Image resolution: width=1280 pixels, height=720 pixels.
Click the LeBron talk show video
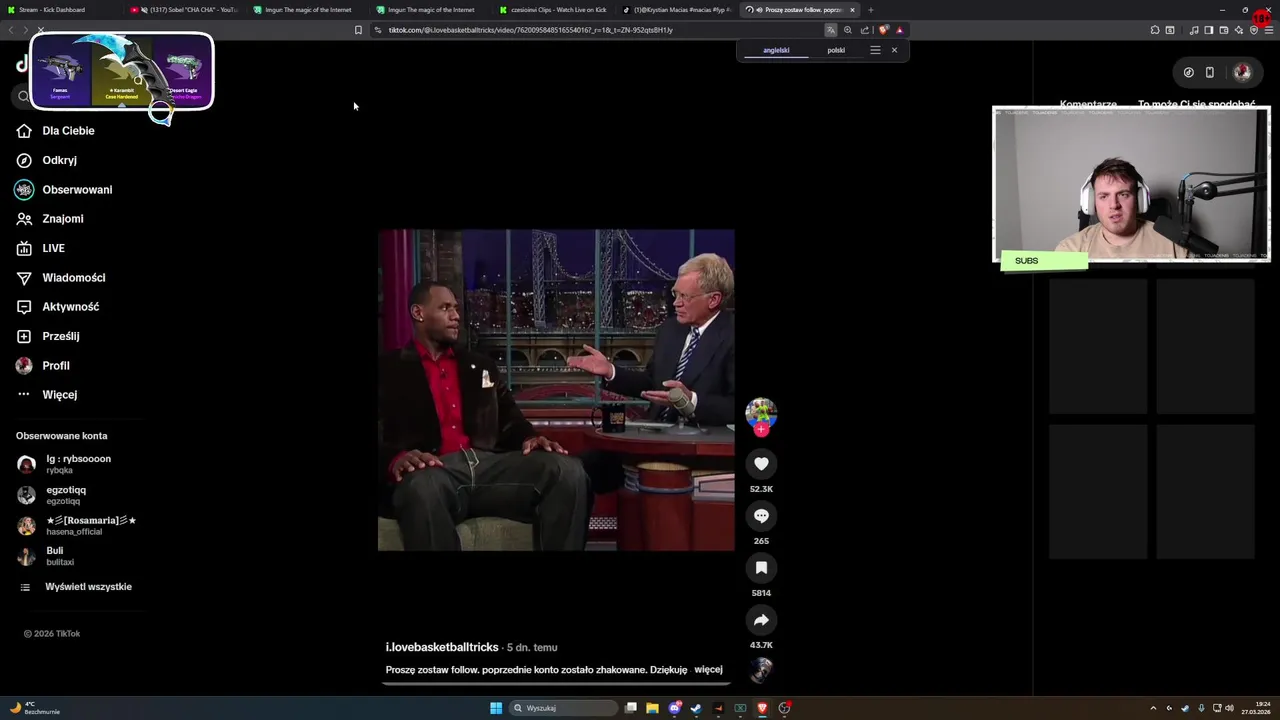coord(556,390)
